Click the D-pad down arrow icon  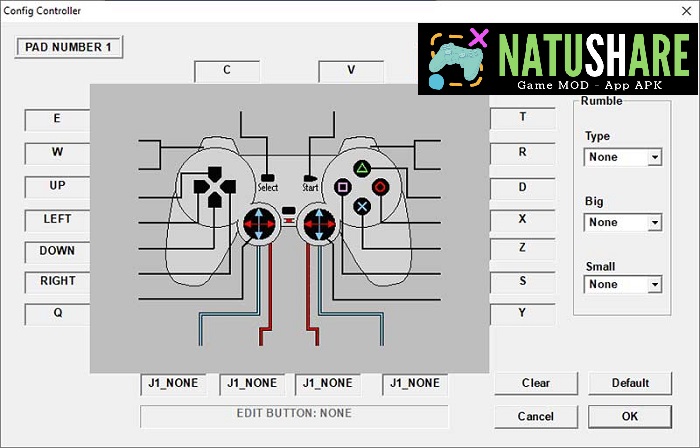click(215, 200)
